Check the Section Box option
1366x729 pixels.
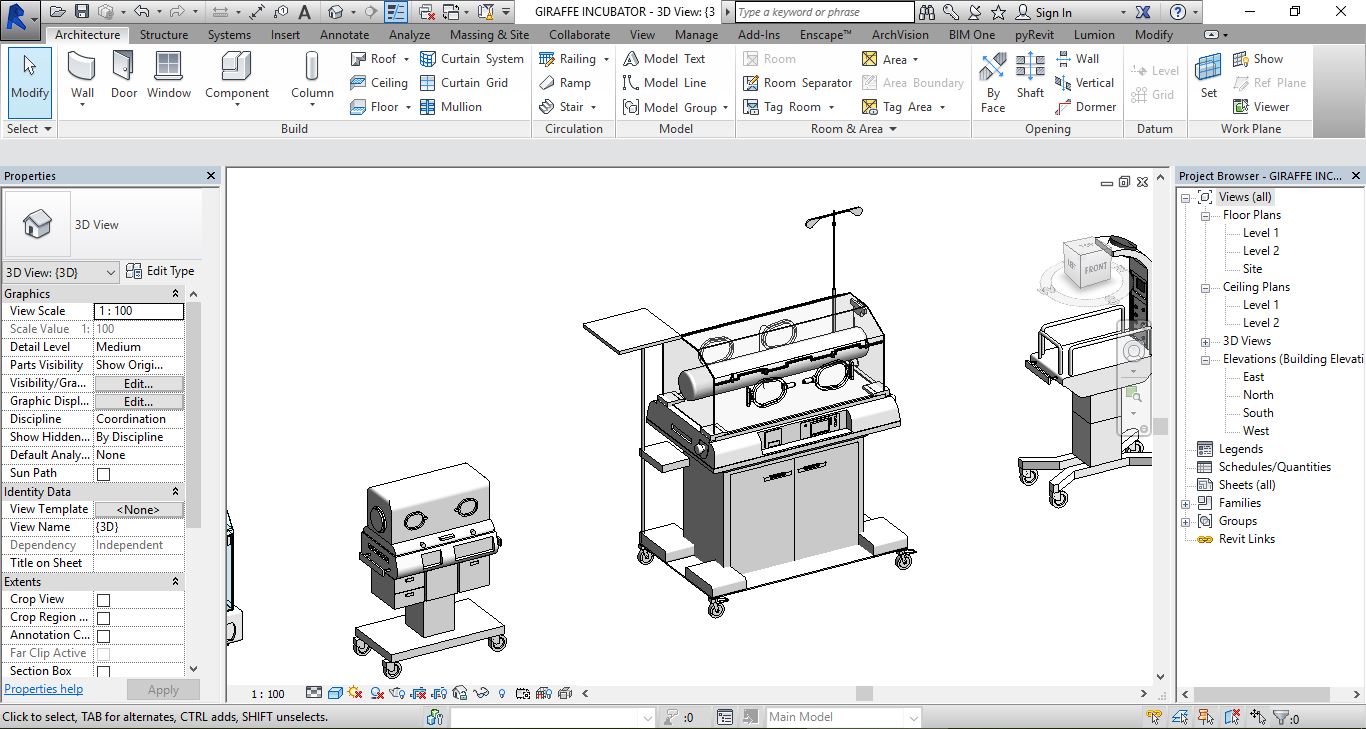pyautogui.click(x=103, y=672)
